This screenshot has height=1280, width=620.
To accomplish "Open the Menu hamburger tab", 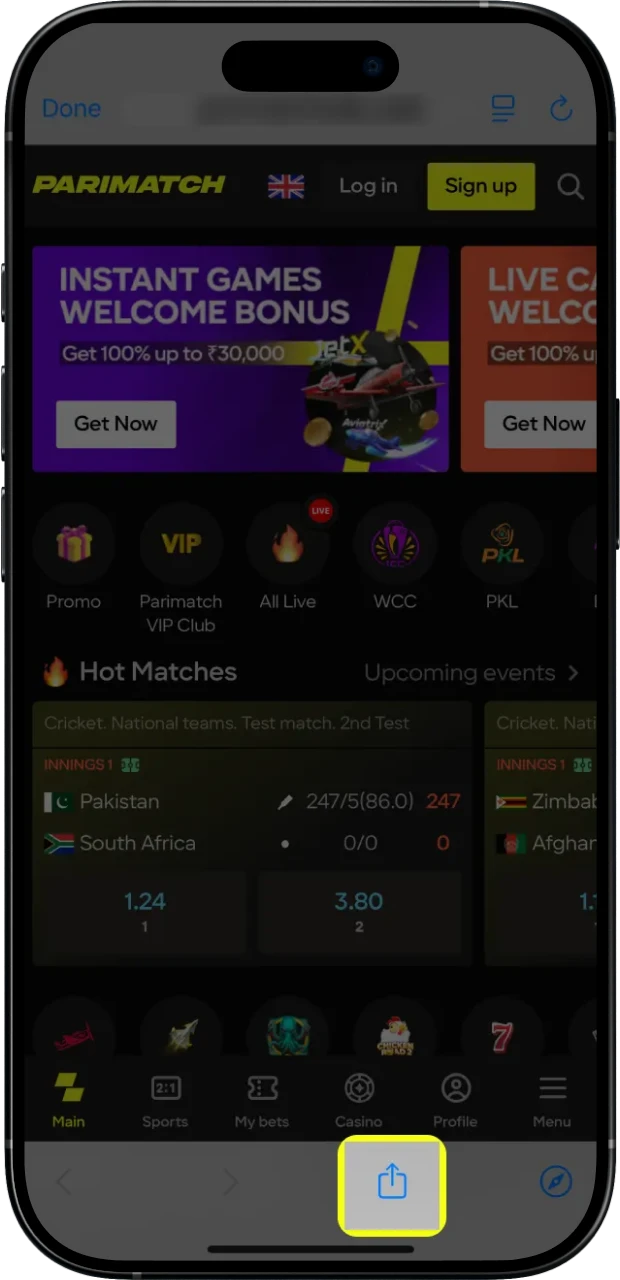I will pos(552,1100).
